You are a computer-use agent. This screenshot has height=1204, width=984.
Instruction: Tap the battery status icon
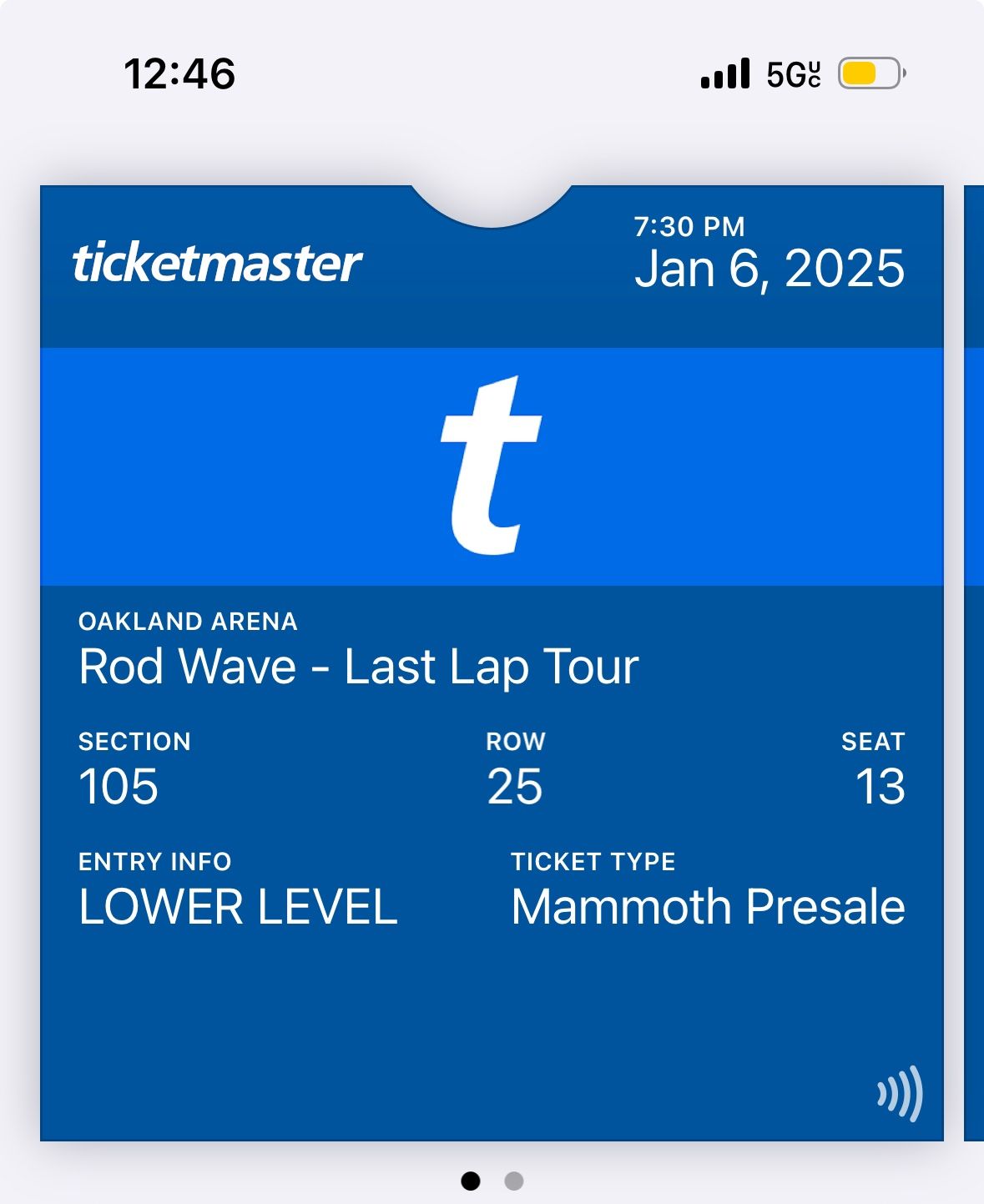point(871,74)
